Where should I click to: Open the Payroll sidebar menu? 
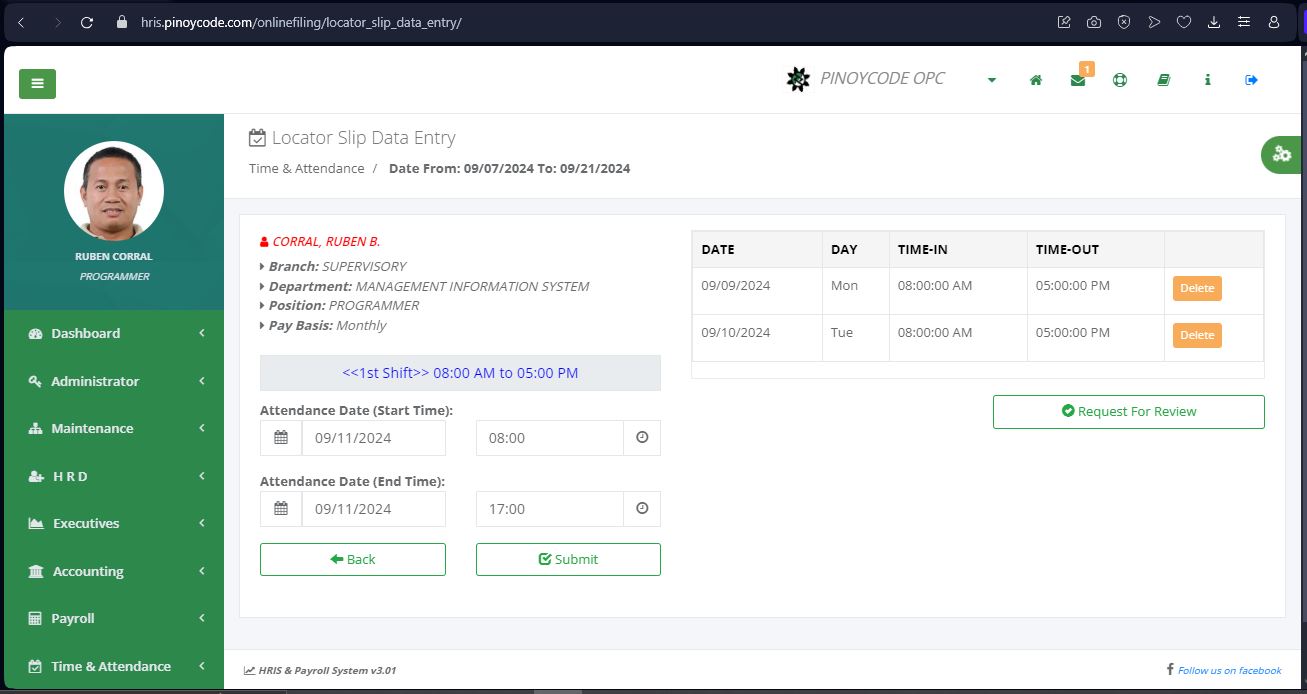(114, 618)
